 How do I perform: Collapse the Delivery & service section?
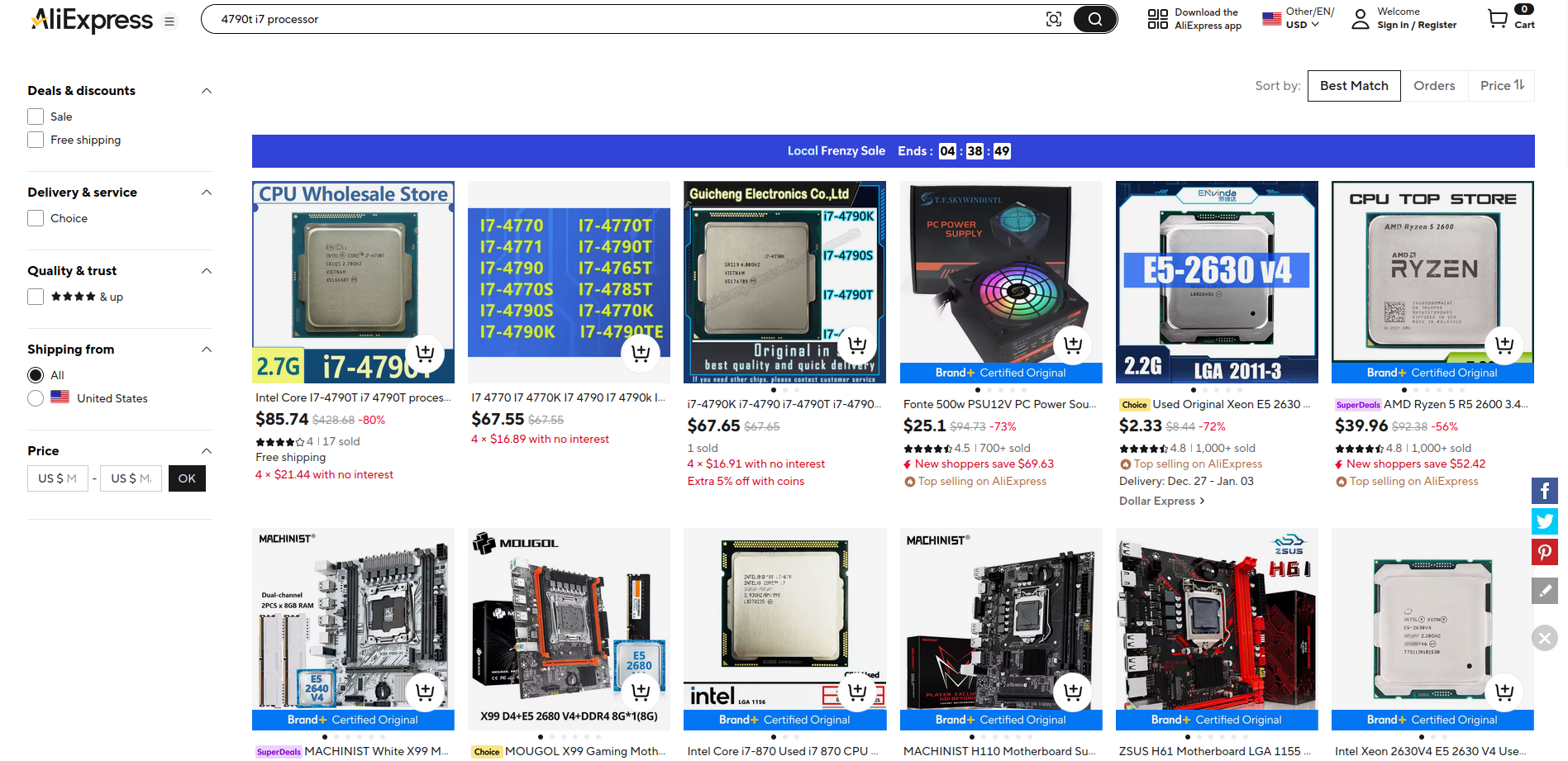[x=207, y=193]
